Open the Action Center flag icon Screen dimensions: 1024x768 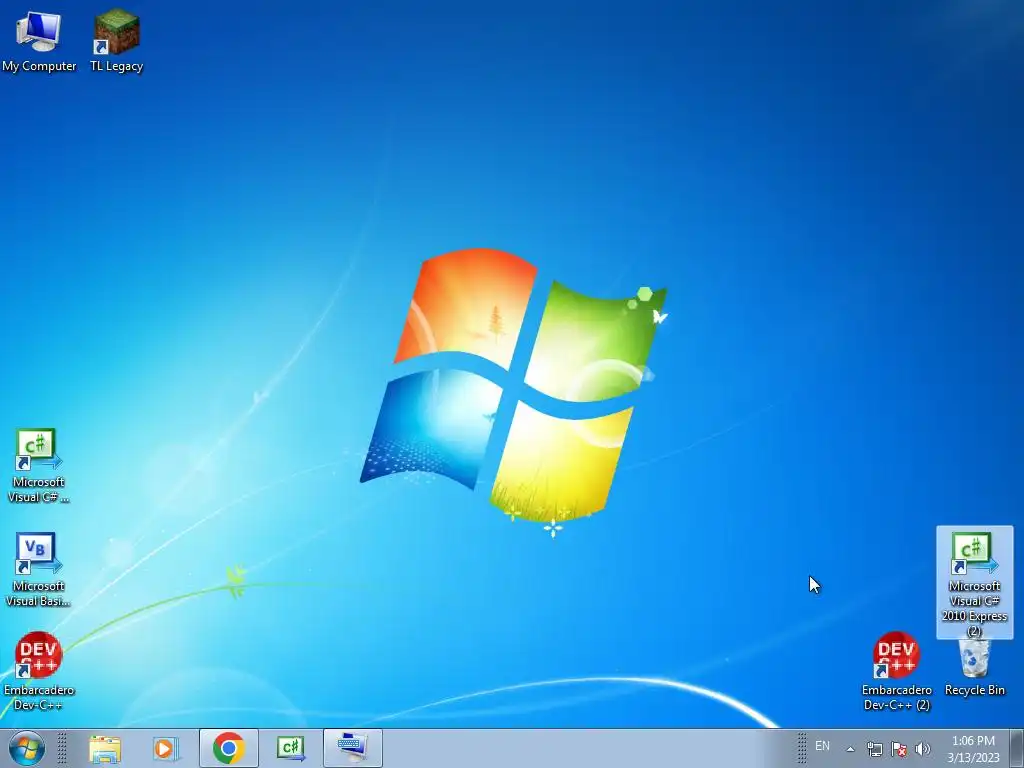[x=899, y=749]
